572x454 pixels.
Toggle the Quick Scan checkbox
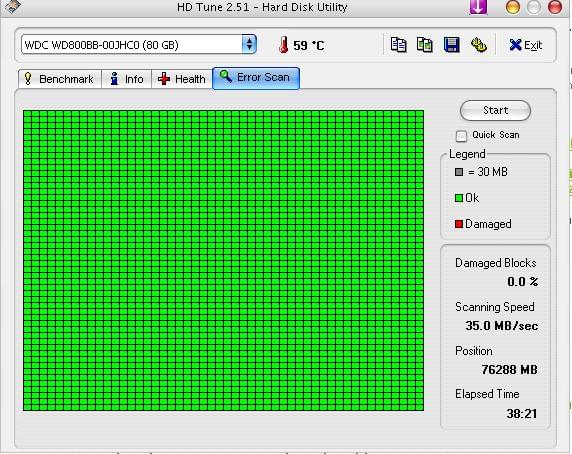(x=461, y=136)
